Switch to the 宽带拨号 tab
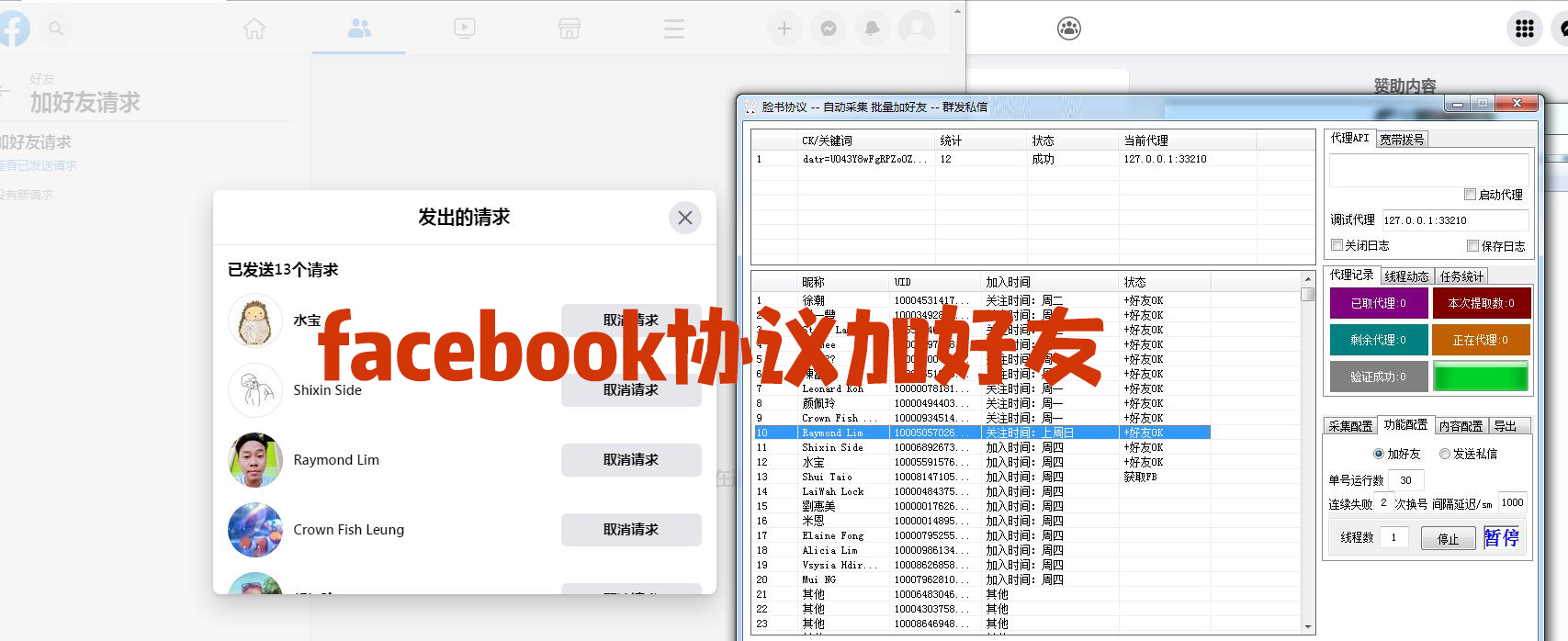This screenshot has height=641, width=1568. [x=1402, y=140]
